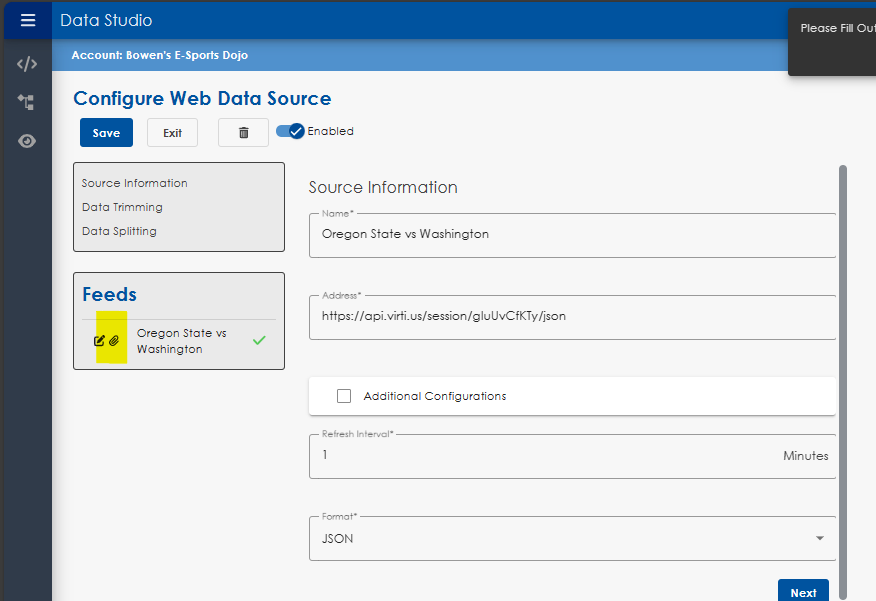Go to Source Information section

[x=135, y=183]
